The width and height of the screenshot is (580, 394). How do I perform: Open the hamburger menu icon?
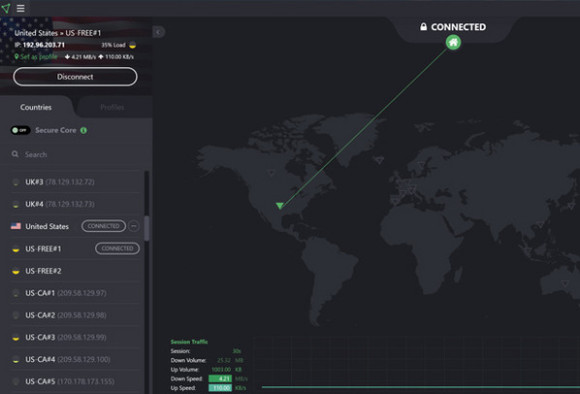[x=21, y=8]
